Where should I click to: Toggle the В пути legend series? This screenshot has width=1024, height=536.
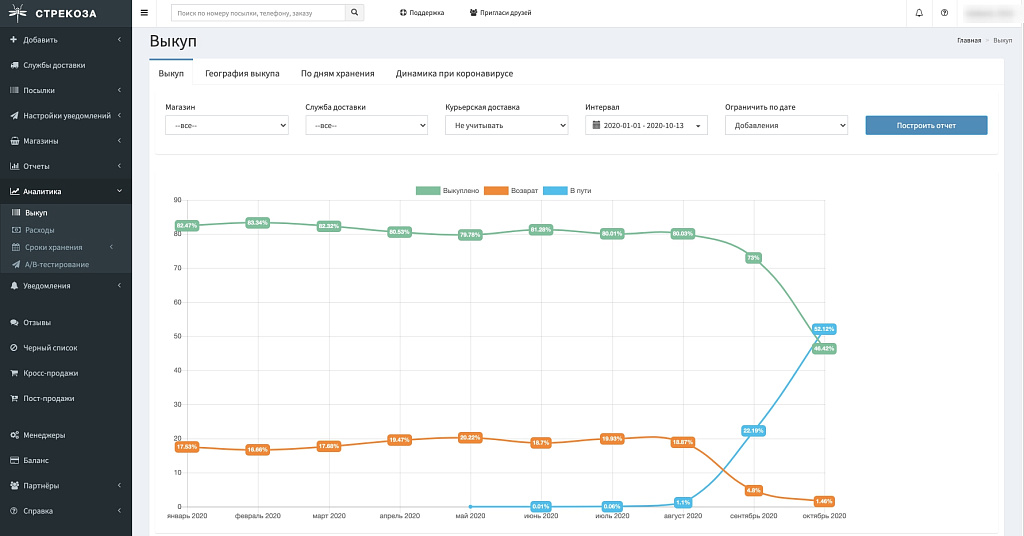pos(567,190)
